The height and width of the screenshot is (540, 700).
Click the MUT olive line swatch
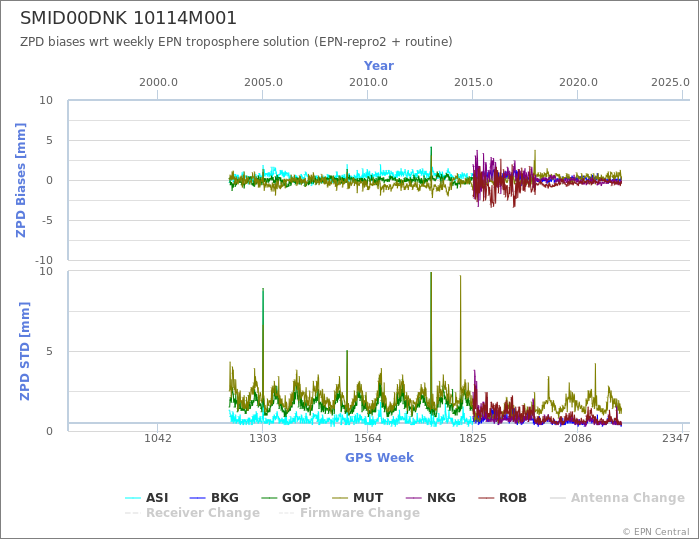340,498
